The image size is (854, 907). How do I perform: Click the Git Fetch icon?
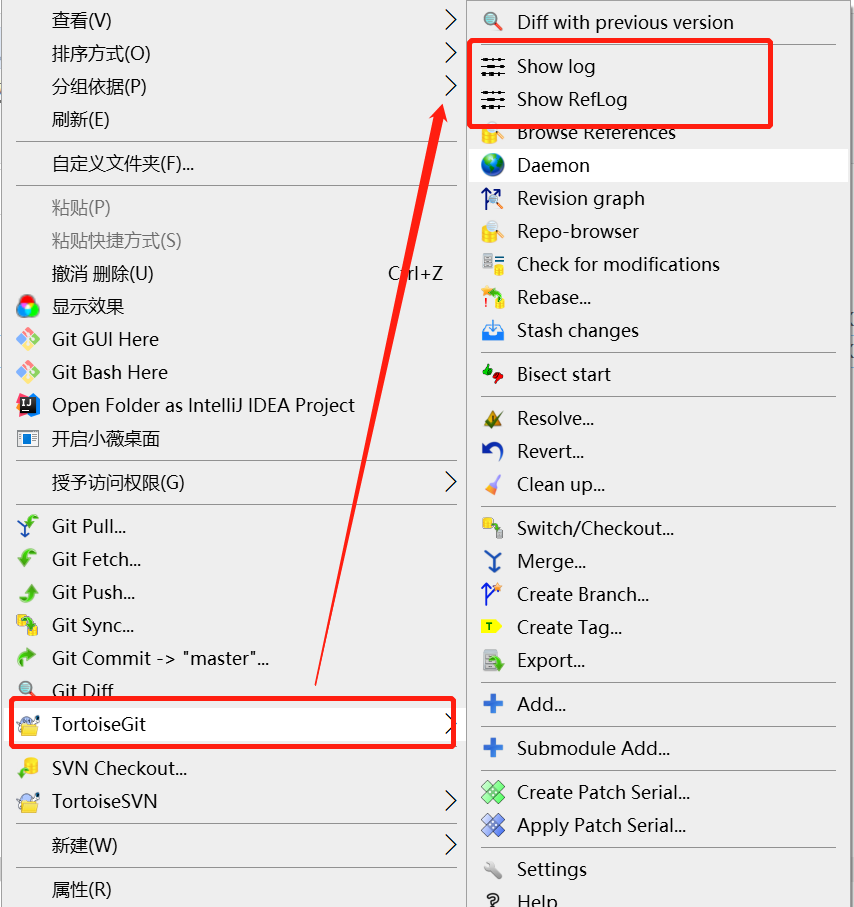(x=28, y=559)
